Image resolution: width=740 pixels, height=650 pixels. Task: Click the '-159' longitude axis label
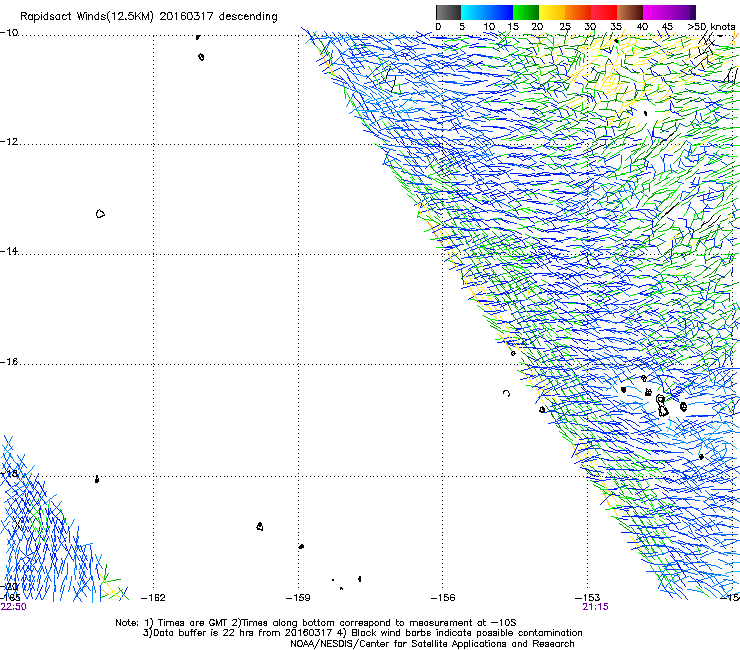coord(298,598)
